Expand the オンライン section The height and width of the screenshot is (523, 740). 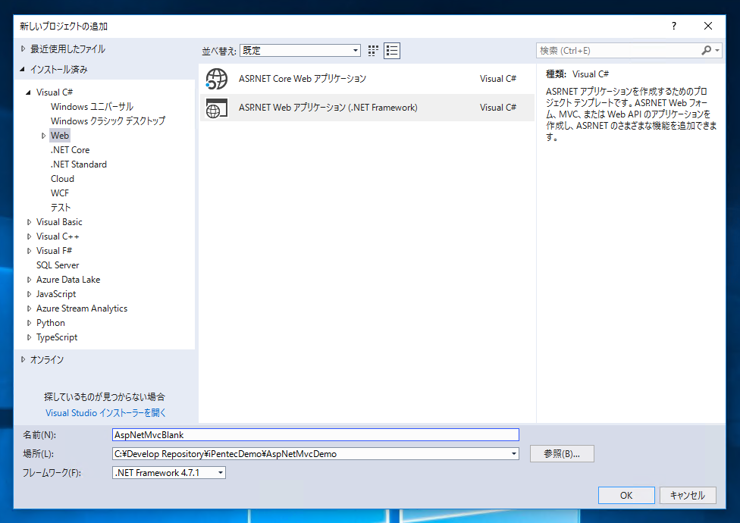pyautogui.click(x=23, y=359)
